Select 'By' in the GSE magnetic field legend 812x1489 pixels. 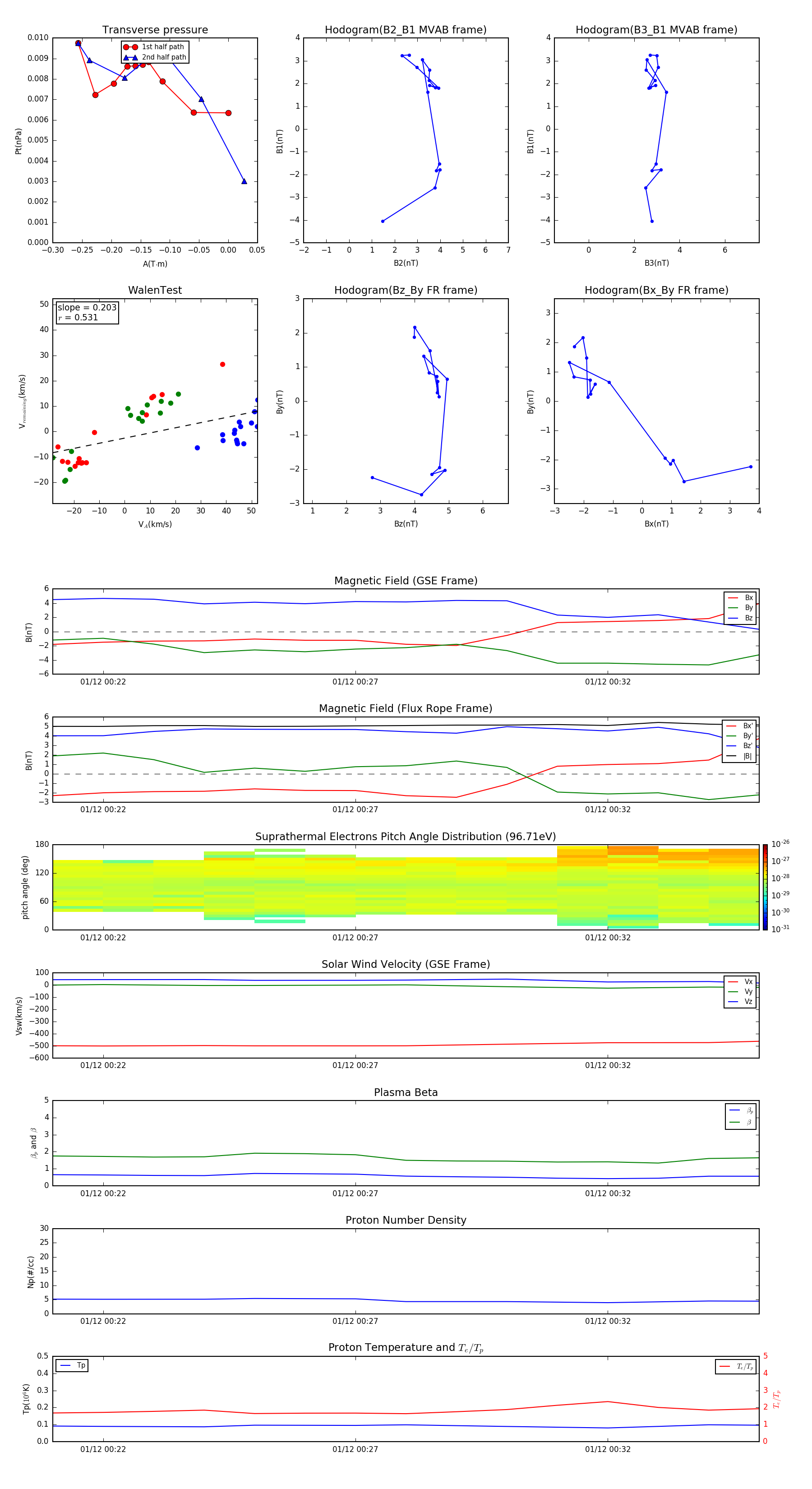pyautogui.click(x=740, y=607)
